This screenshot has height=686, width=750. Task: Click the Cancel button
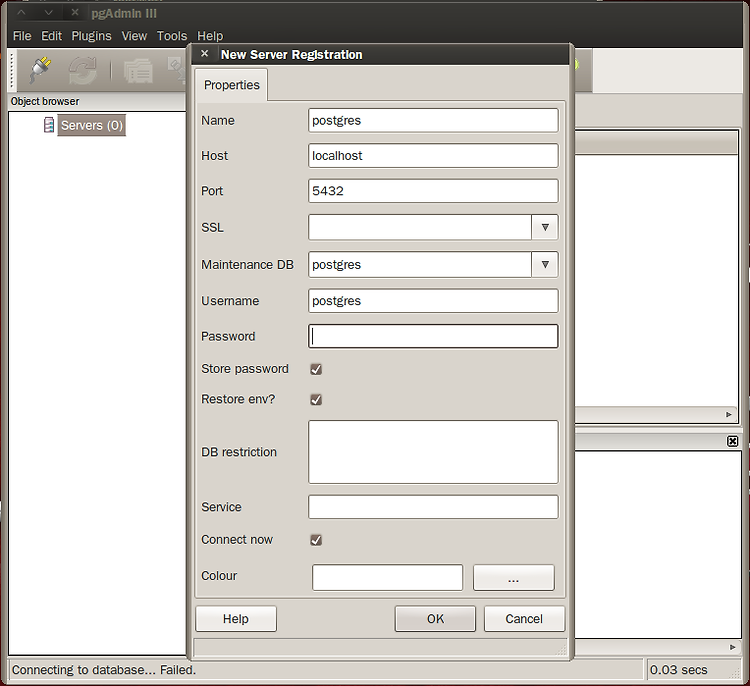tap(524, 619)
